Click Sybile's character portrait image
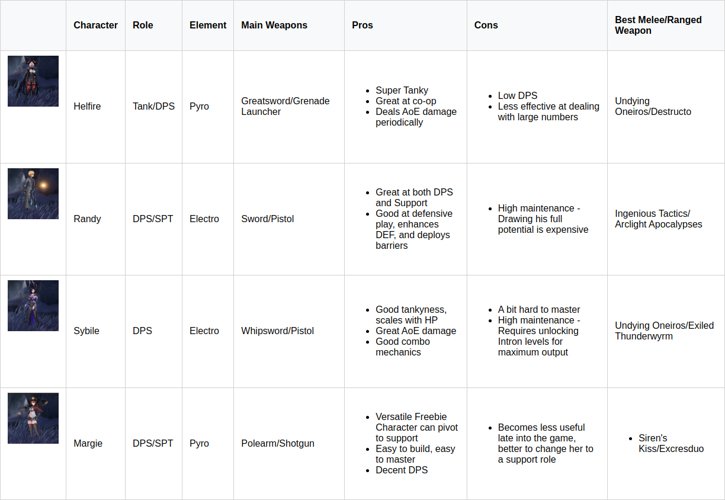Viewport: 725px width, 500px height. pos(33,306)
